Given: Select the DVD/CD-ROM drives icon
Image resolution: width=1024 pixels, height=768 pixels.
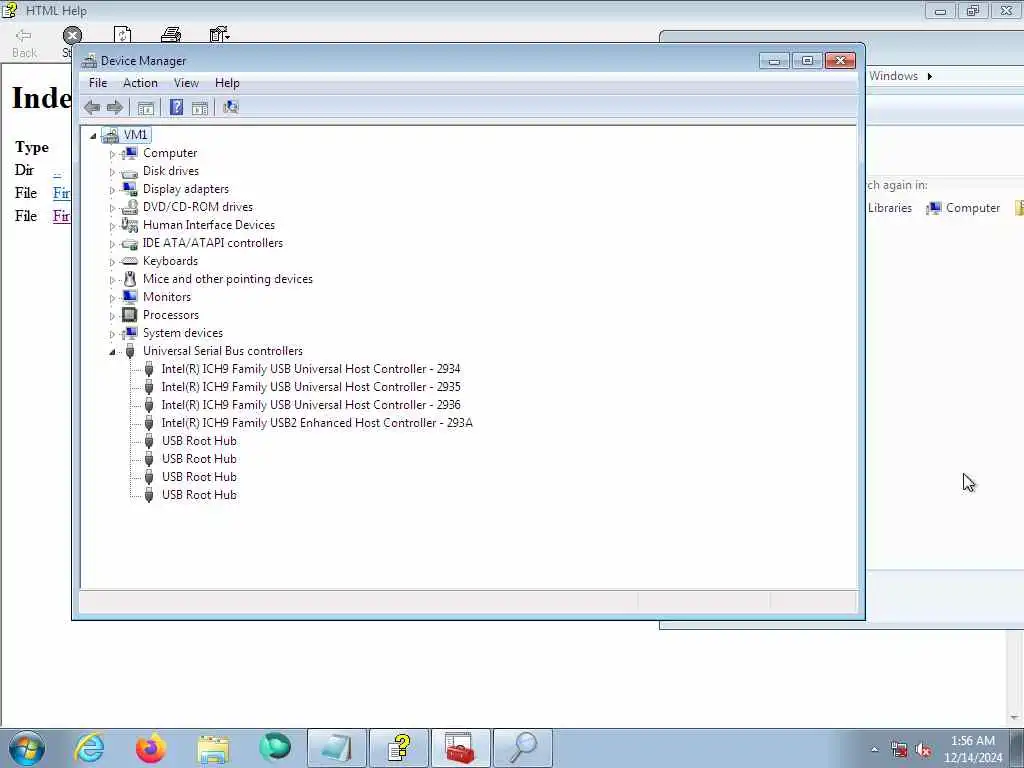Looking at the screenshot, I should pyautogui.click(x=130, y=207).
